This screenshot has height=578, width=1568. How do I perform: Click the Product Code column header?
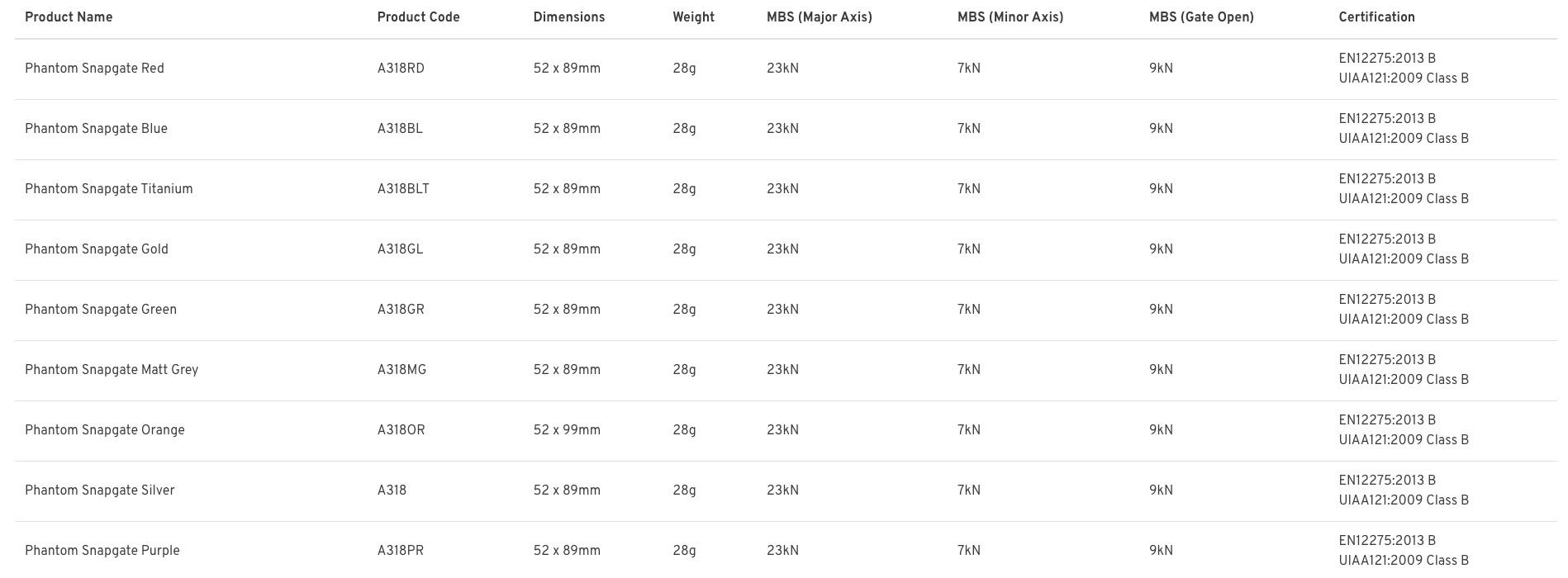[418, 17]
